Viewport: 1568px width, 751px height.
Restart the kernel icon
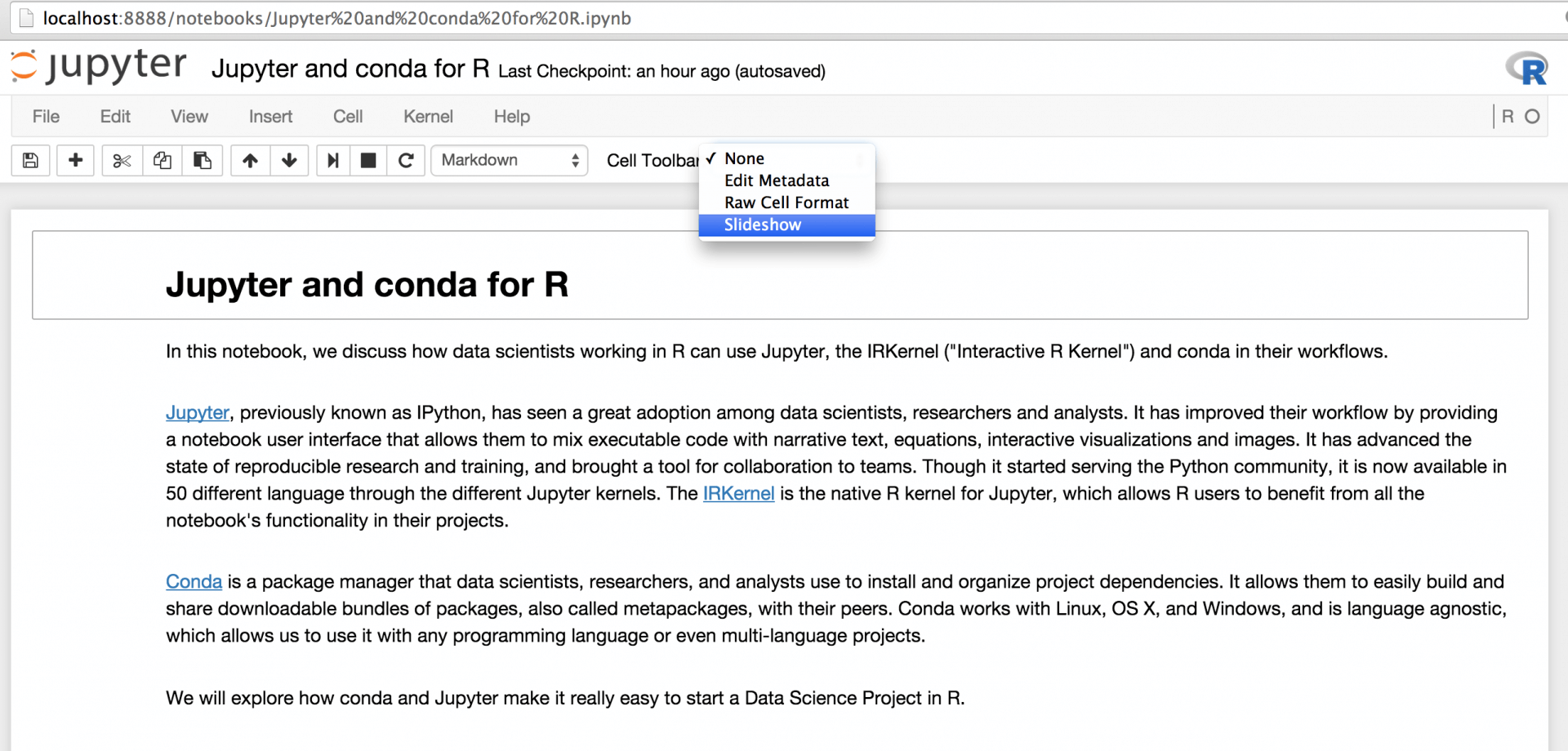coord(406,161)
